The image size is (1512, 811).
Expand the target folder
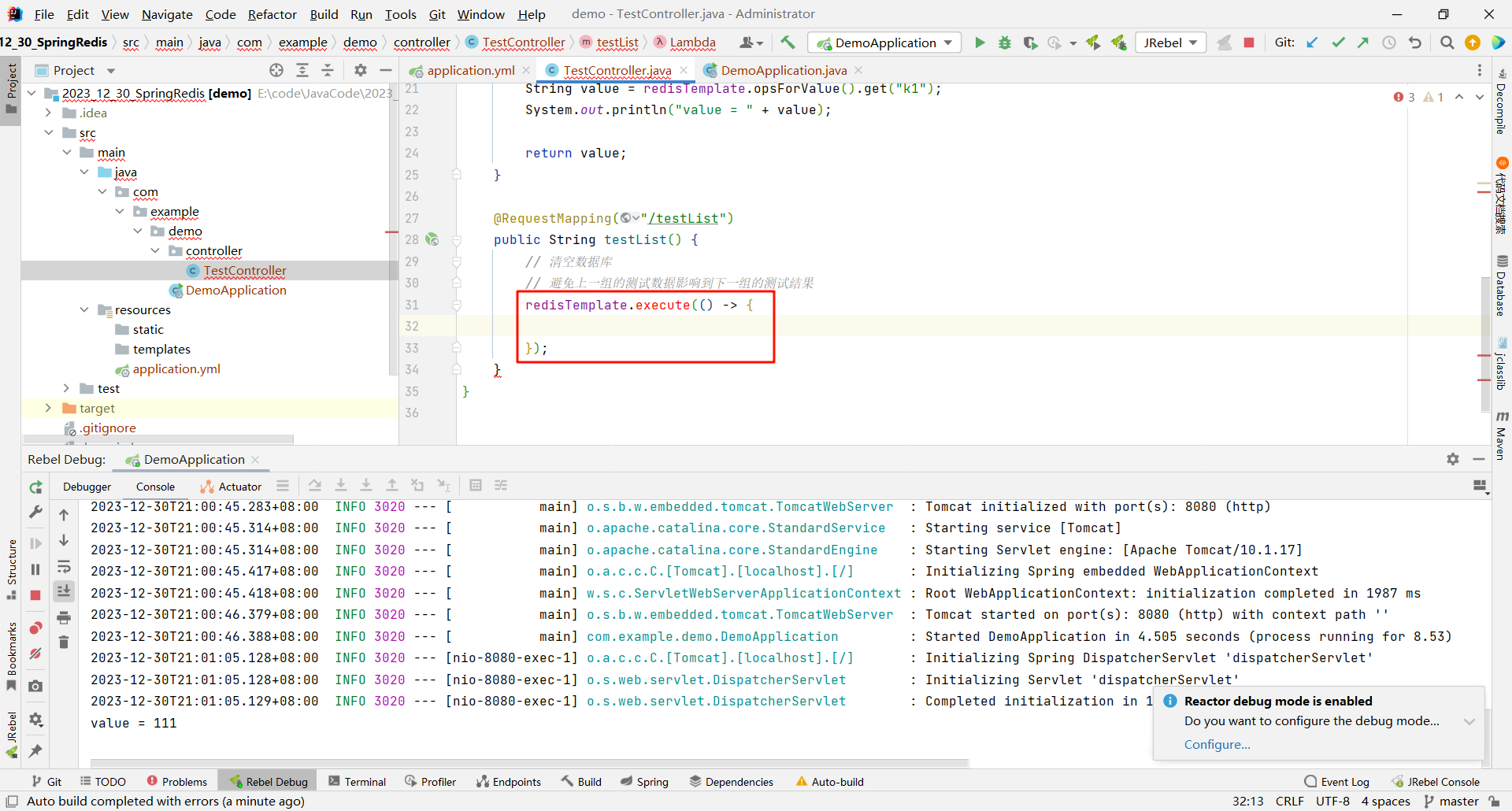48,408
